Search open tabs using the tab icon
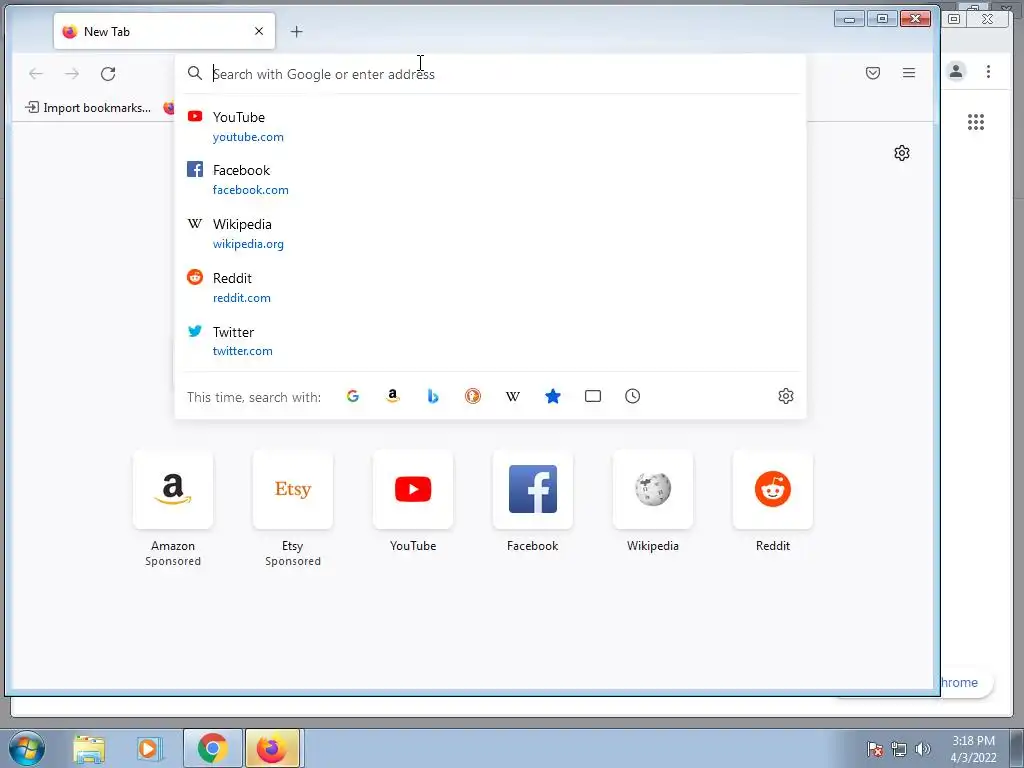Screen dimensions: 1024x768 pyautogui.click(x=593, y=396)
